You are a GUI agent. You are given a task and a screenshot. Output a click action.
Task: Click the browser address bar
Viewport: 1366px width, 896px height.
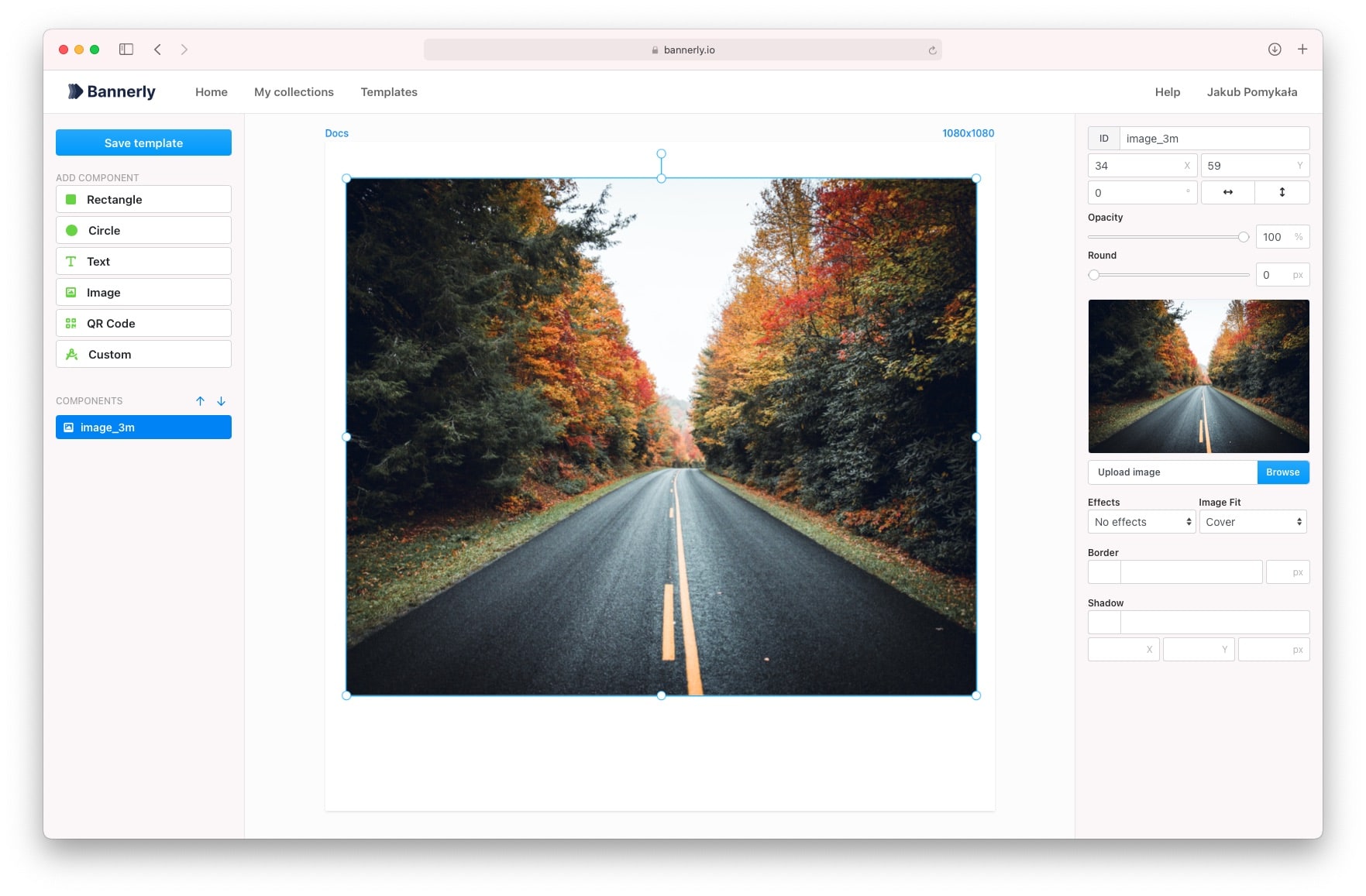[683, 50]
